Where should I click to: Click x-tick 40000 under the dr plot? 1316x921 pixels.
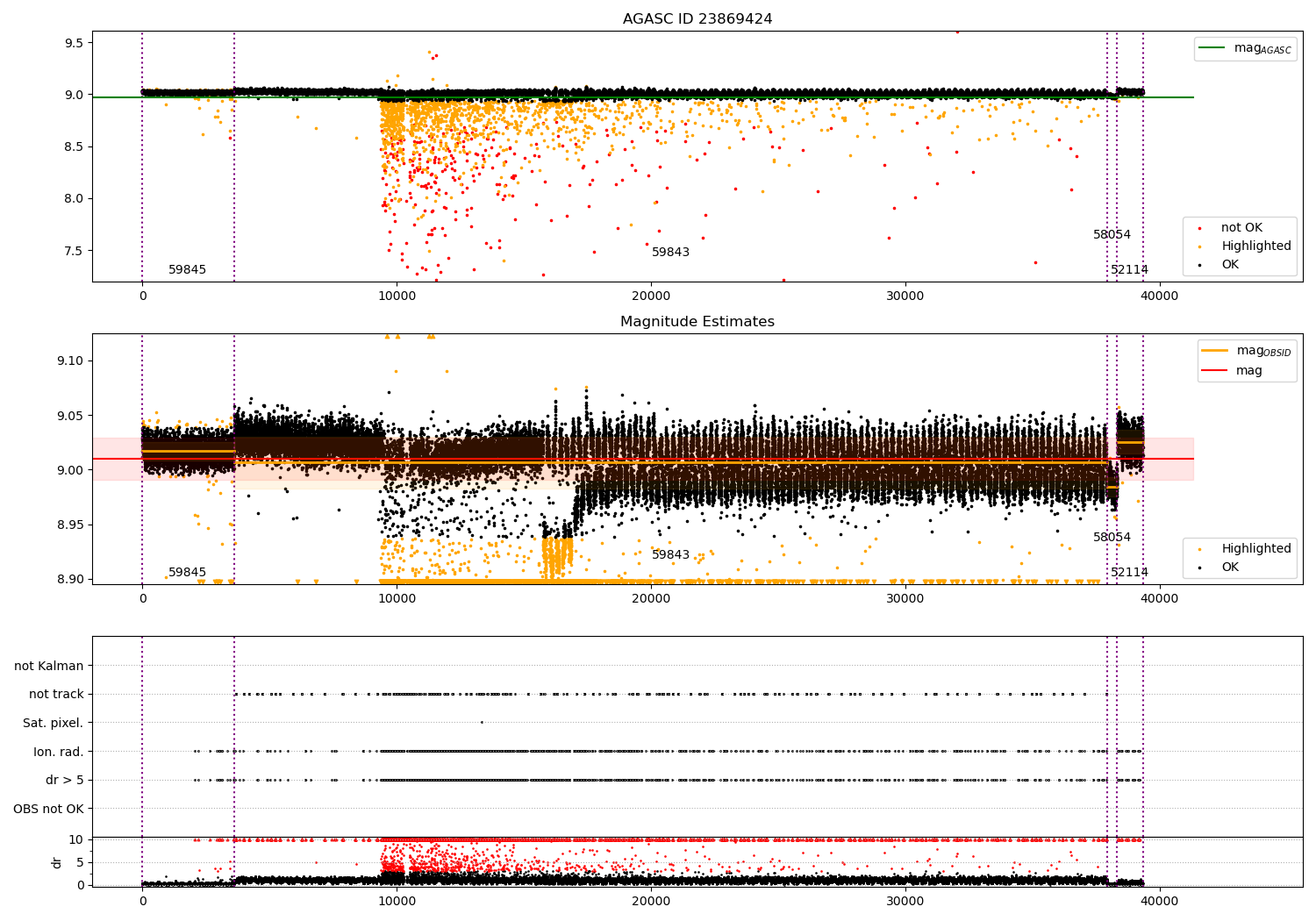pos(1160,902)
